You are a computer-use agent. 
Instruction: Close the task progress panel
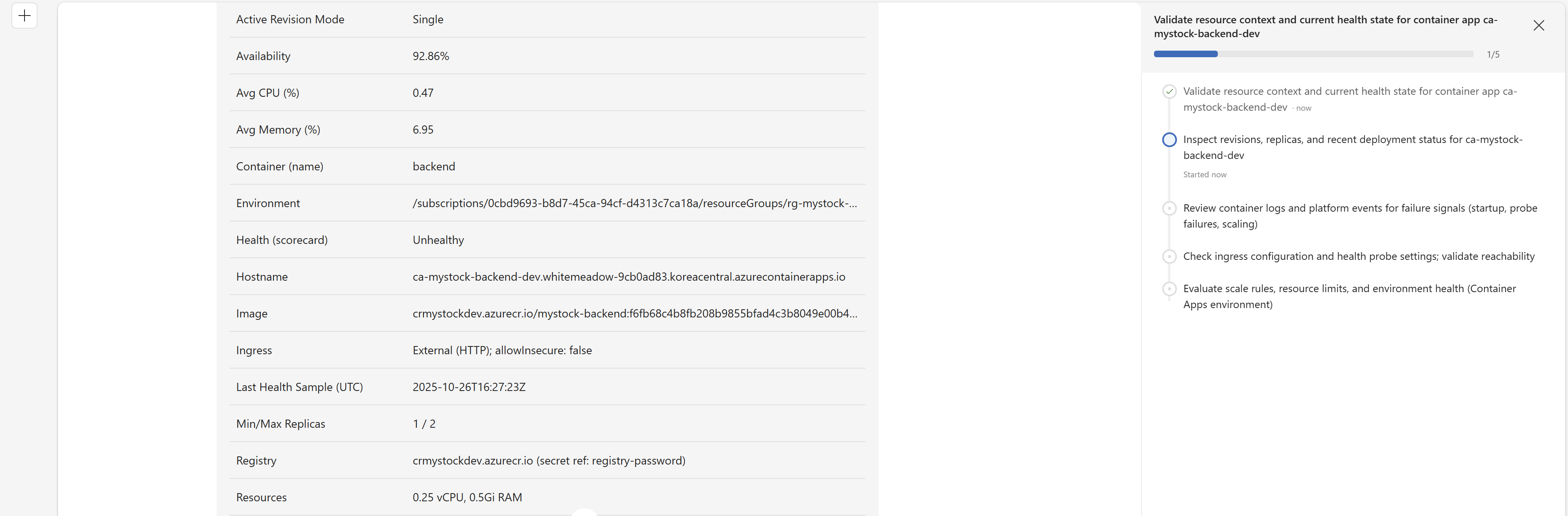click(x=1538, y=26)
